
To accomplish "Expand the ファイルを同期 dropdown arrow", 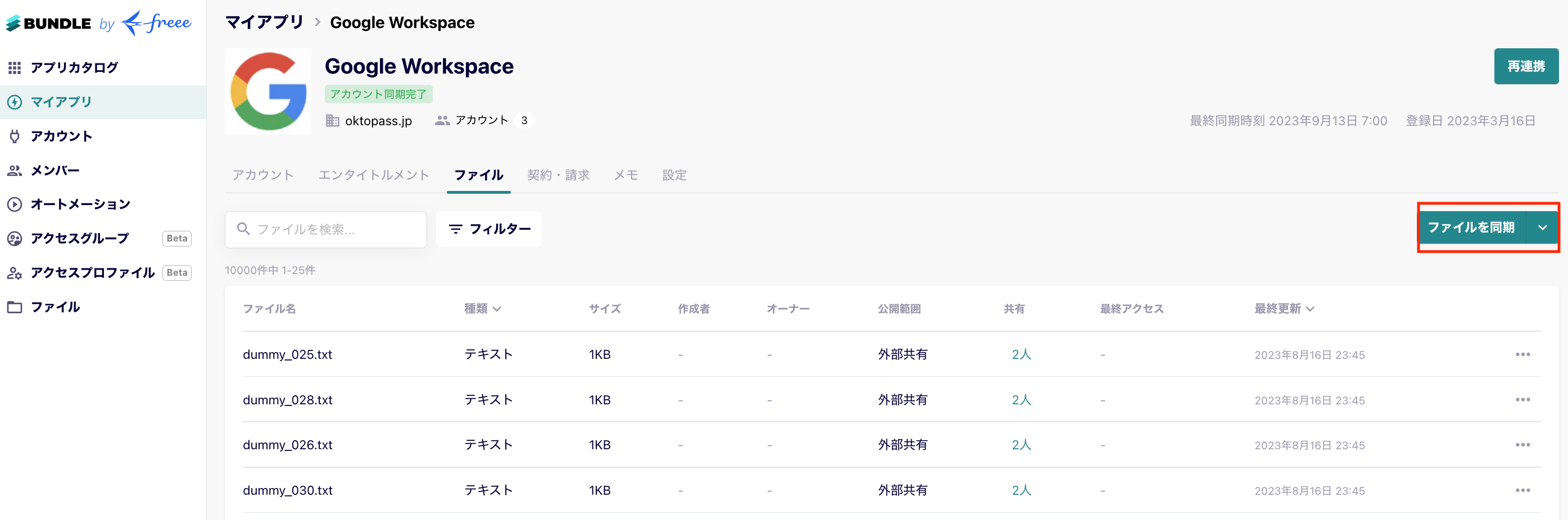I will pyautogui.click(x=1543, y=227).
